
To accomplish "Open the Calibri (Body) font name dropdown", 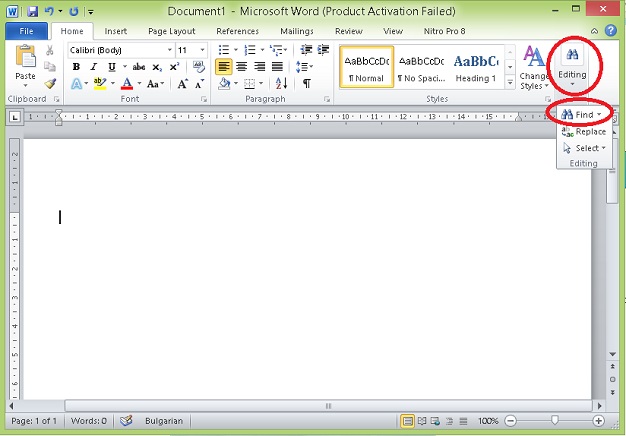I will 120,50.
